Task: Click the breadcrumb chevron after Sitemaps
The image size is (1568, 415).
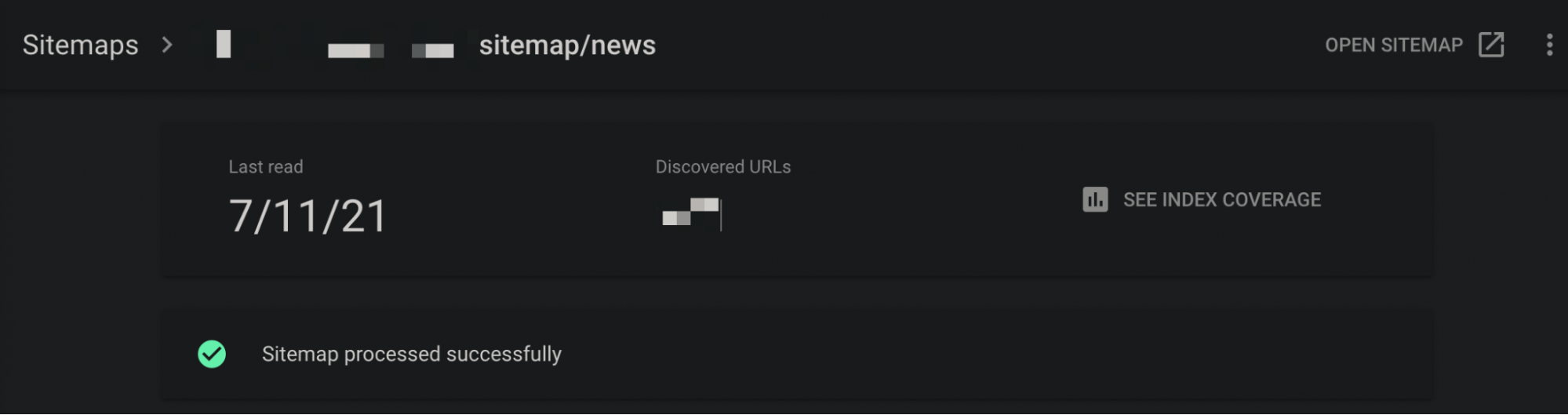Action: point(166,45)
